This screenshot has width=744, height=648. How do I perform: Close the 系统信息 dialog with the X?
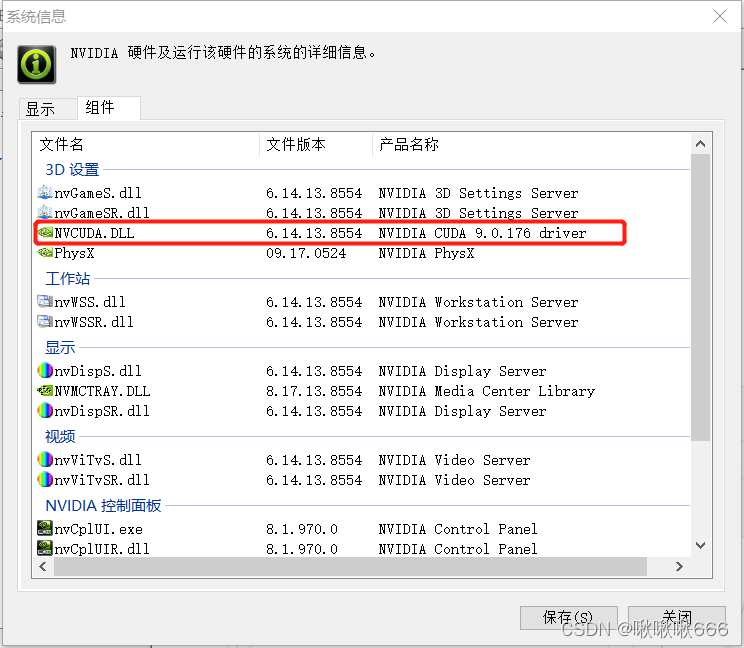pos(720,16)
